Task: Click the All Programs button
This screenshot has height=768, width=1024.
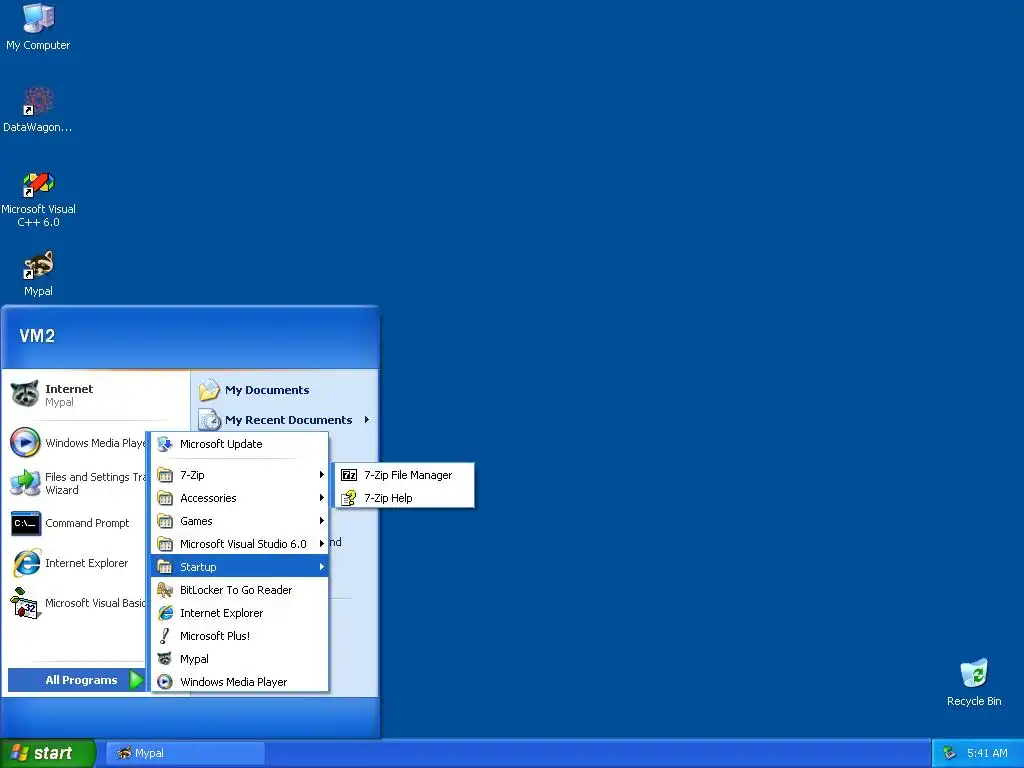Action: (76, 680)
